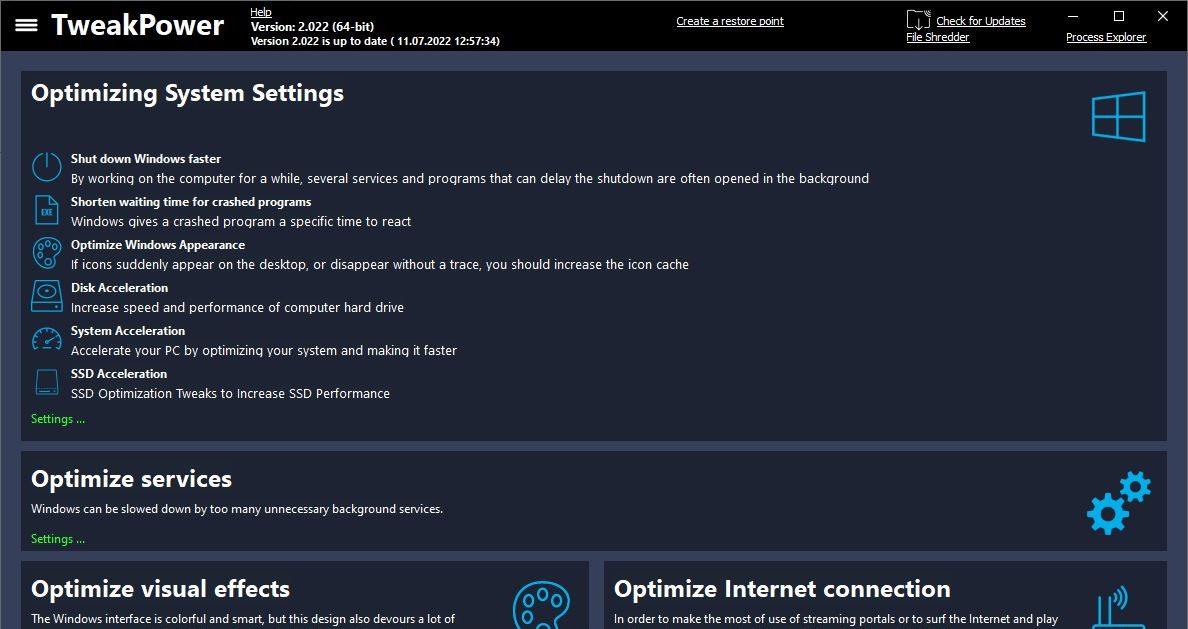Click the 'Version 2.022 is up to date' status
Image resolution: width=1188 pixels, height=629 pixels.
[375, 41]
